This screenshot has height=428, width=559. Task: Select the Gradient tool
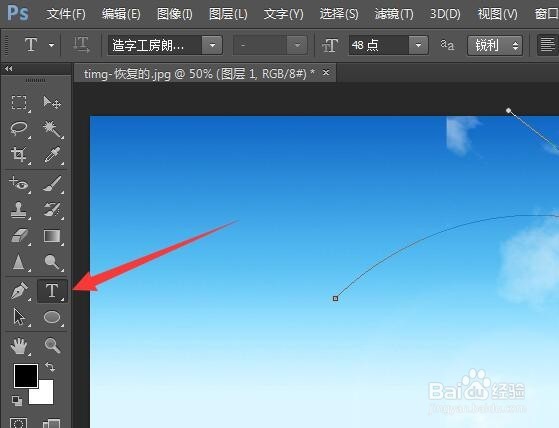(x=52, y=236)
